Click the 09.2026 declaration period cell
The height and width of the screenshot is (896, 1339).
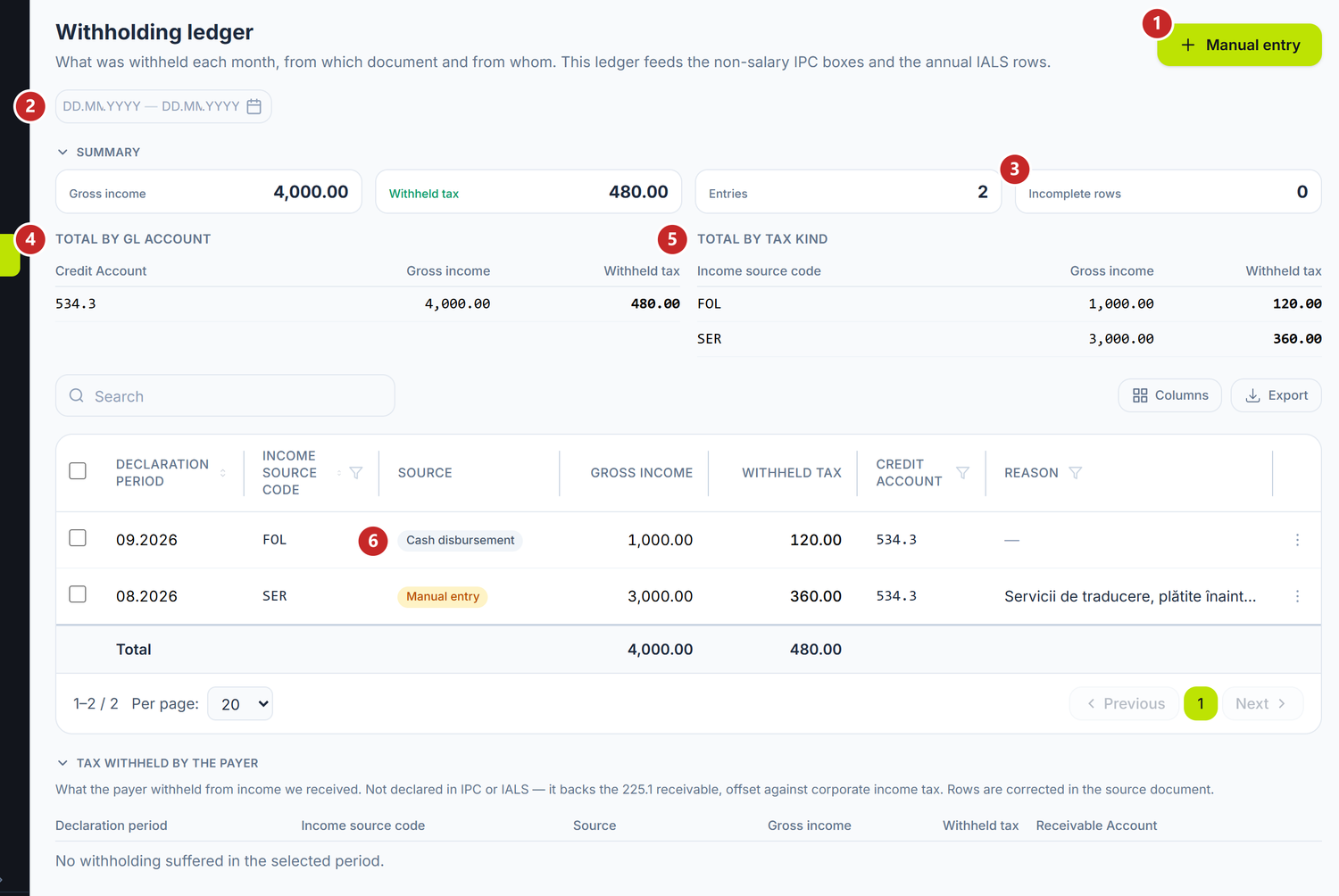point(146,540)
